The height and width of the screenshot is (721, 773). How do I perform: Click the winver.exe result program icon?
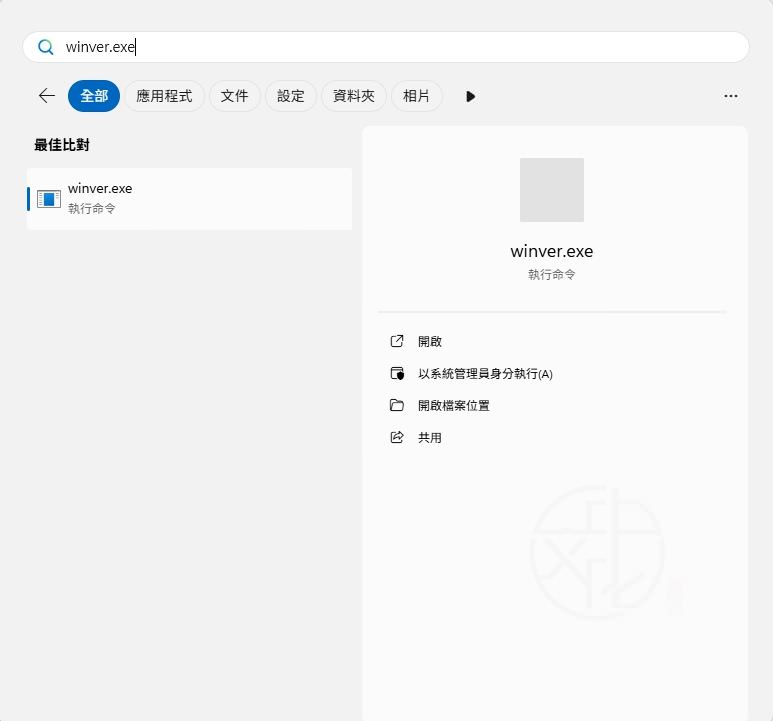pyautogui.click(x=49, y=199)
